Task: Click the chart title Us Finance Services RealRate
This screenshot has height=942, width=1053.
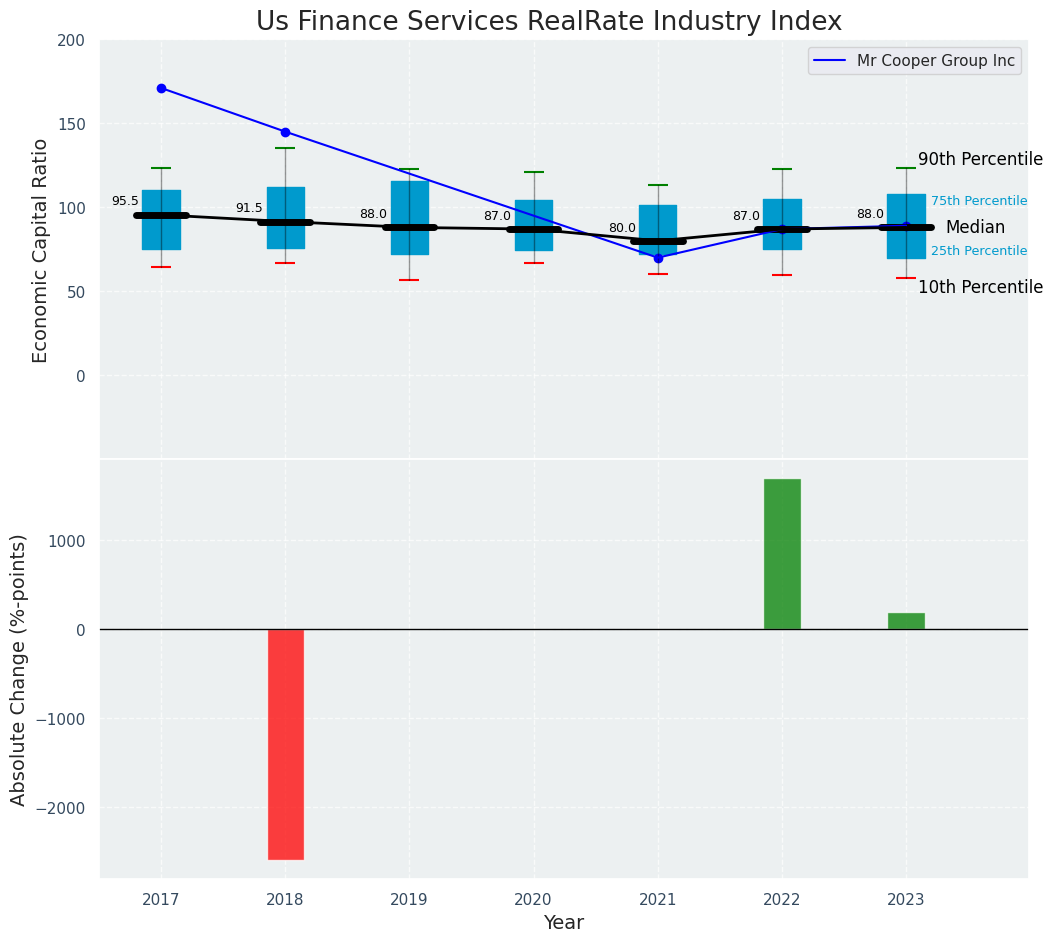Action: click(549, 21)
